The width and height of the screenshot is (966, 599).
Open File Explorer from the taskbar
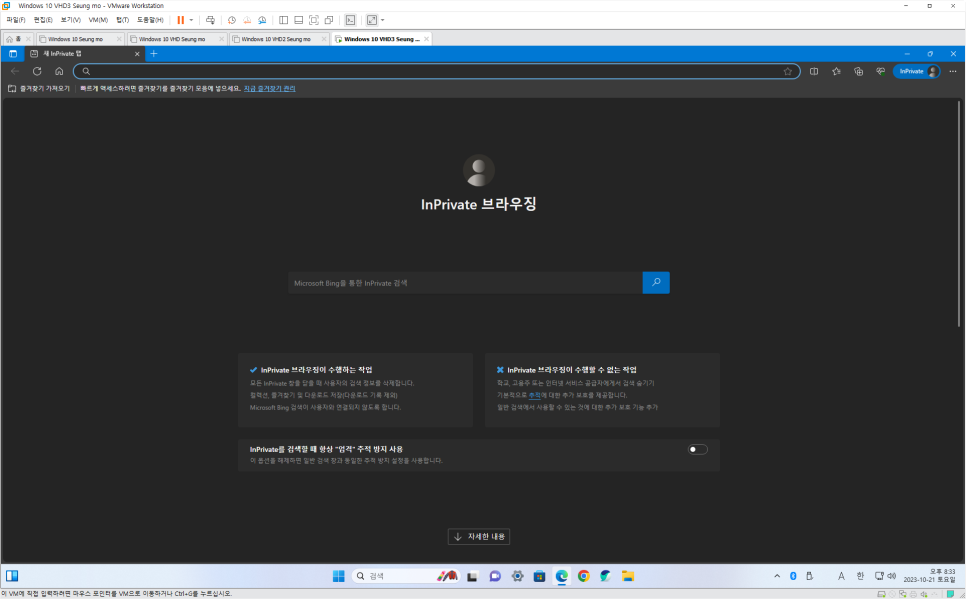628,576
